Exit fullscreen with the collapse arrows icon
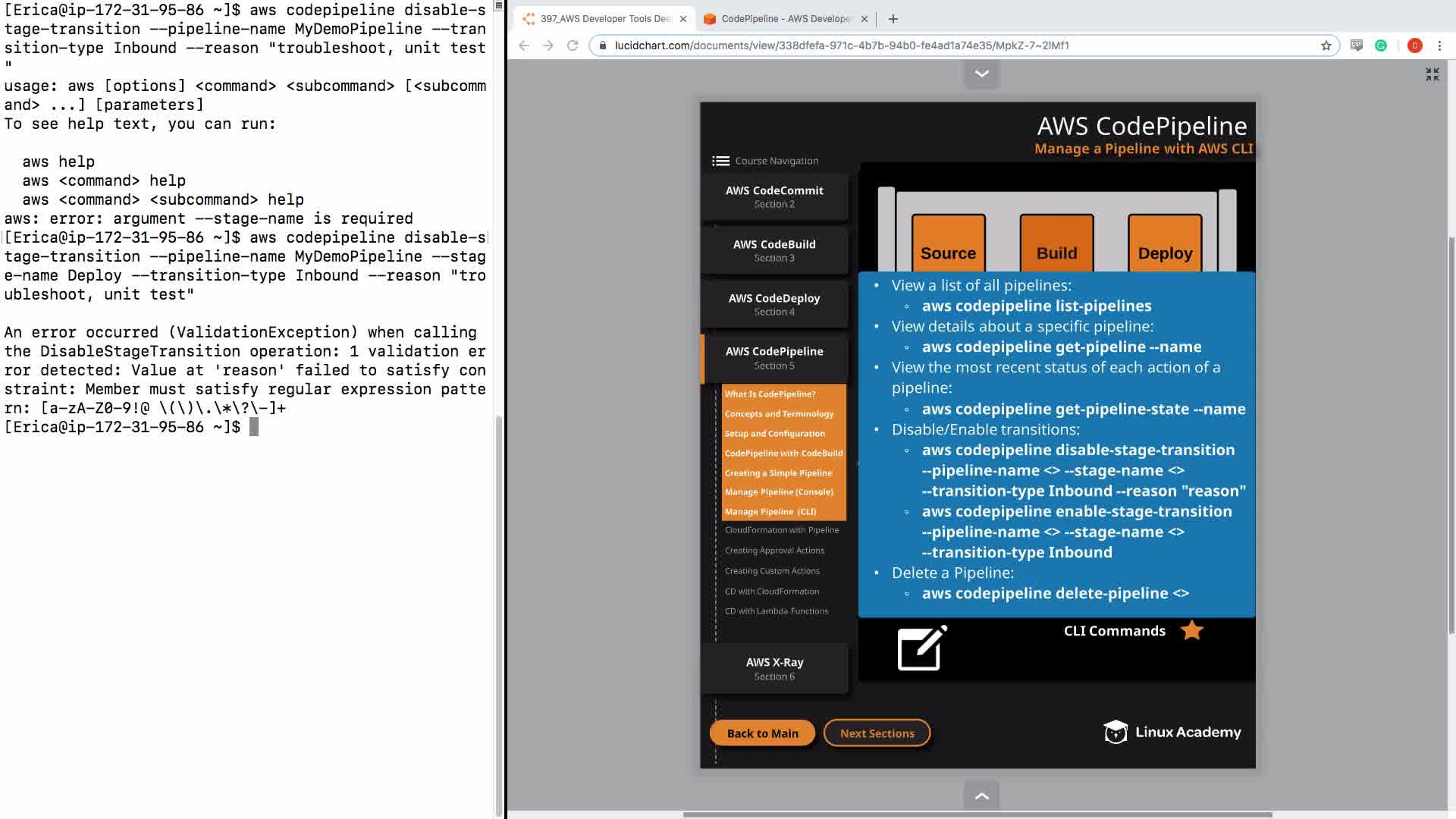 1432,74
